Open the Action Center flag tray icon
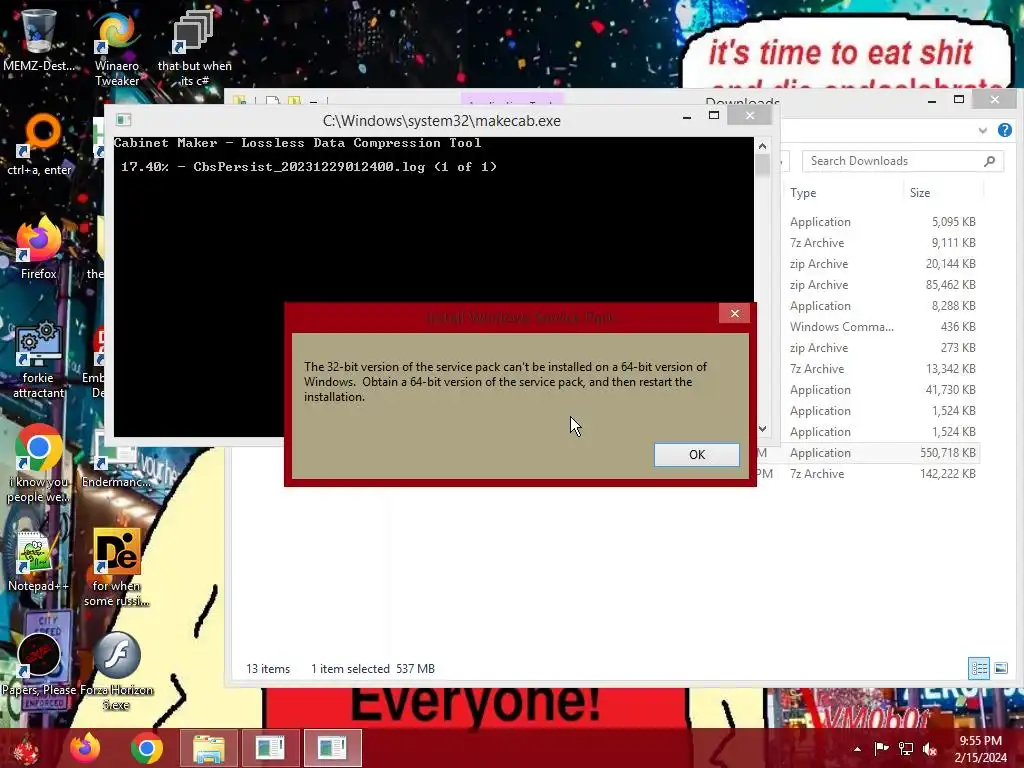Viewport: 1024px width, 768px height. pos(881,749)
